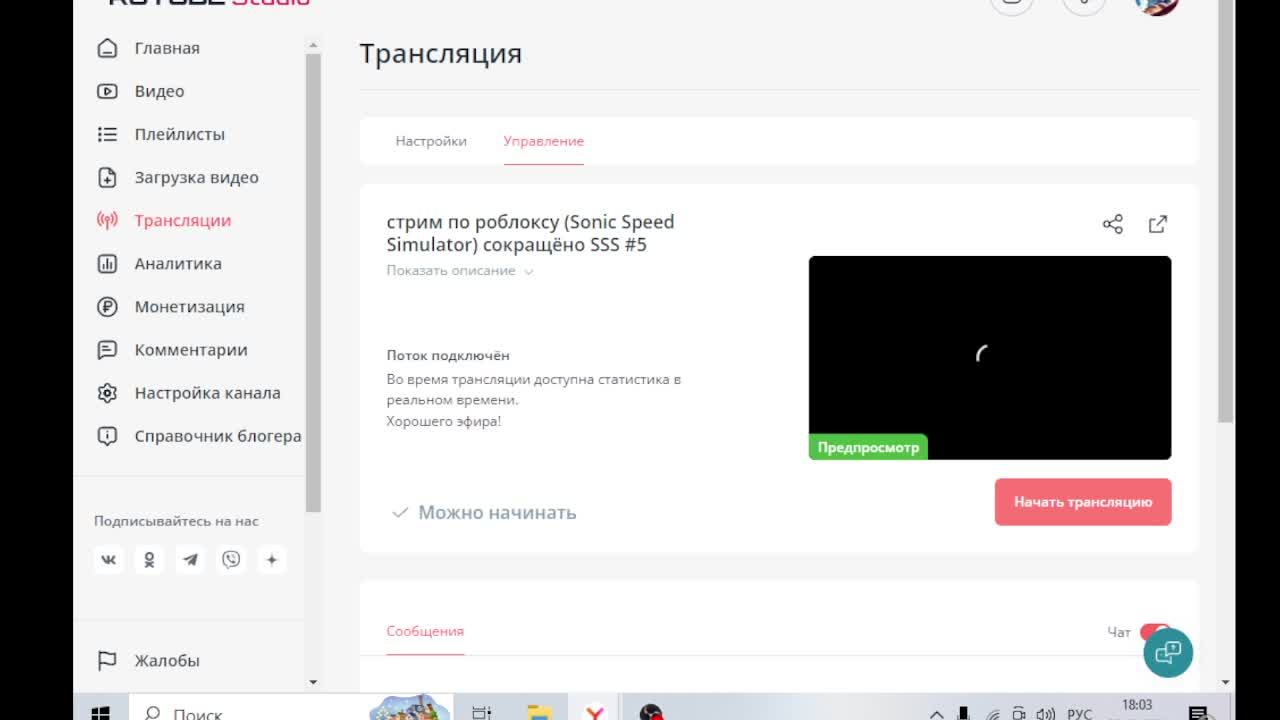Open the Видео section icon

[107, 91]
